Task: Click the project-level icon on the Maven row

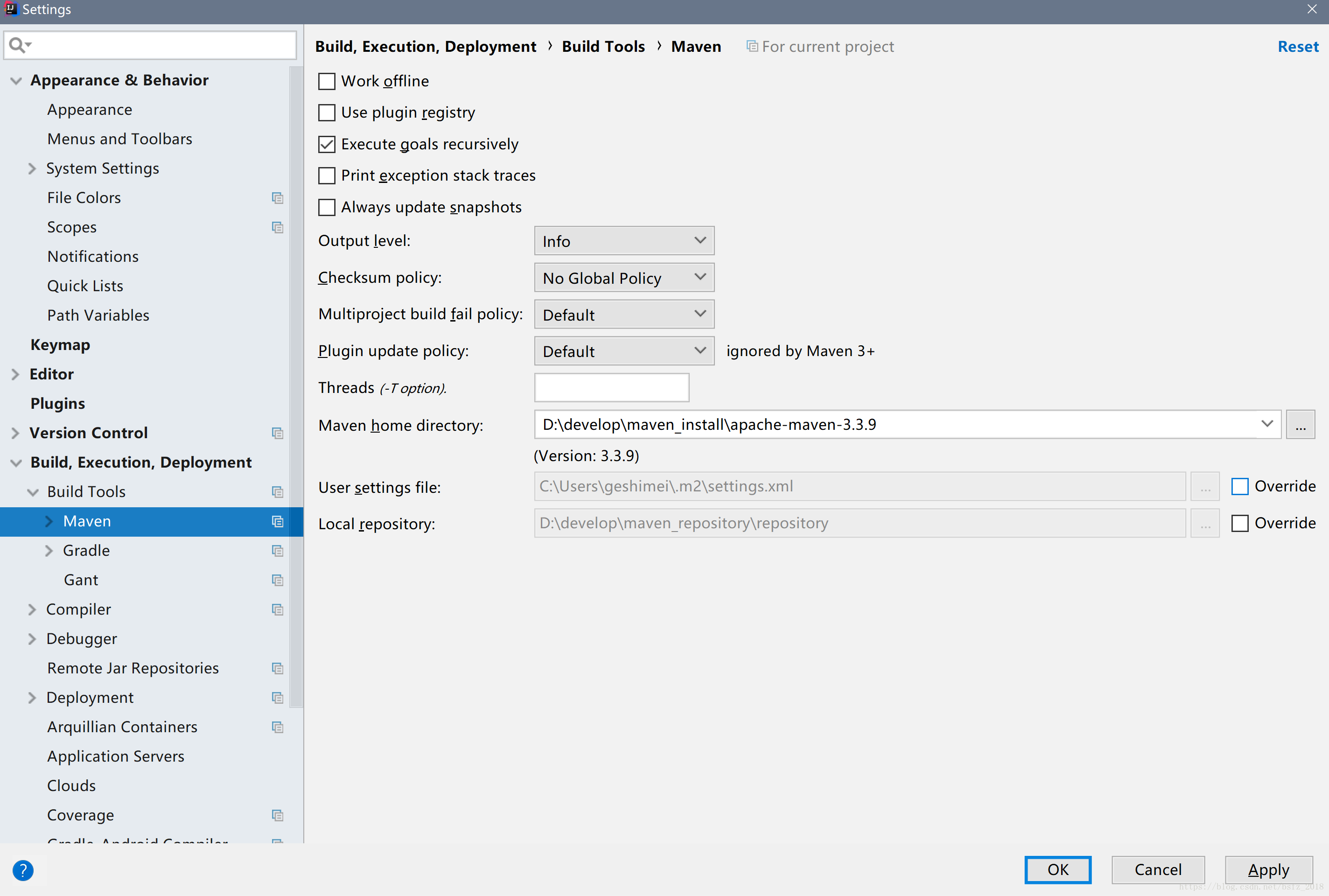Action: tap(278, 521)
